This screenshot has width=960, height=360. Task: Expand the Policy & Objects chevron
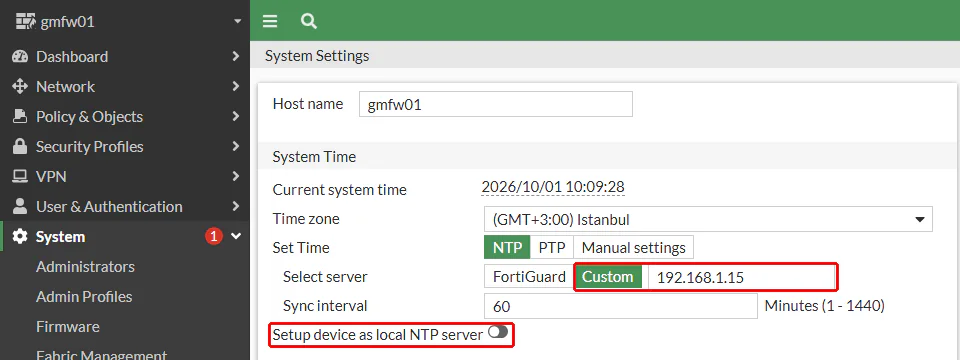[236, 116]
